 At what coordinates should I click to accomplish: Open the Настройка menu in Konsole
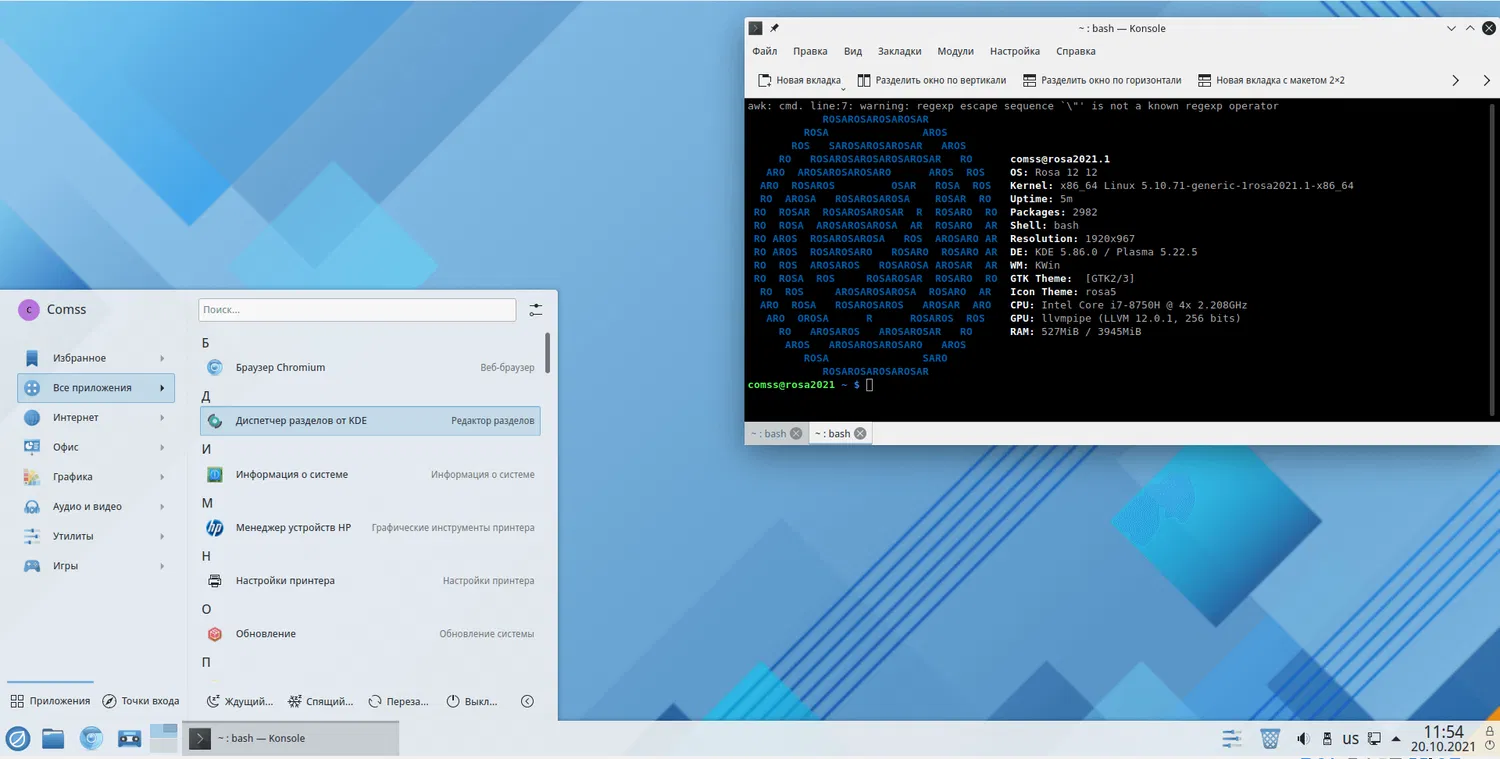(1015, 51)
